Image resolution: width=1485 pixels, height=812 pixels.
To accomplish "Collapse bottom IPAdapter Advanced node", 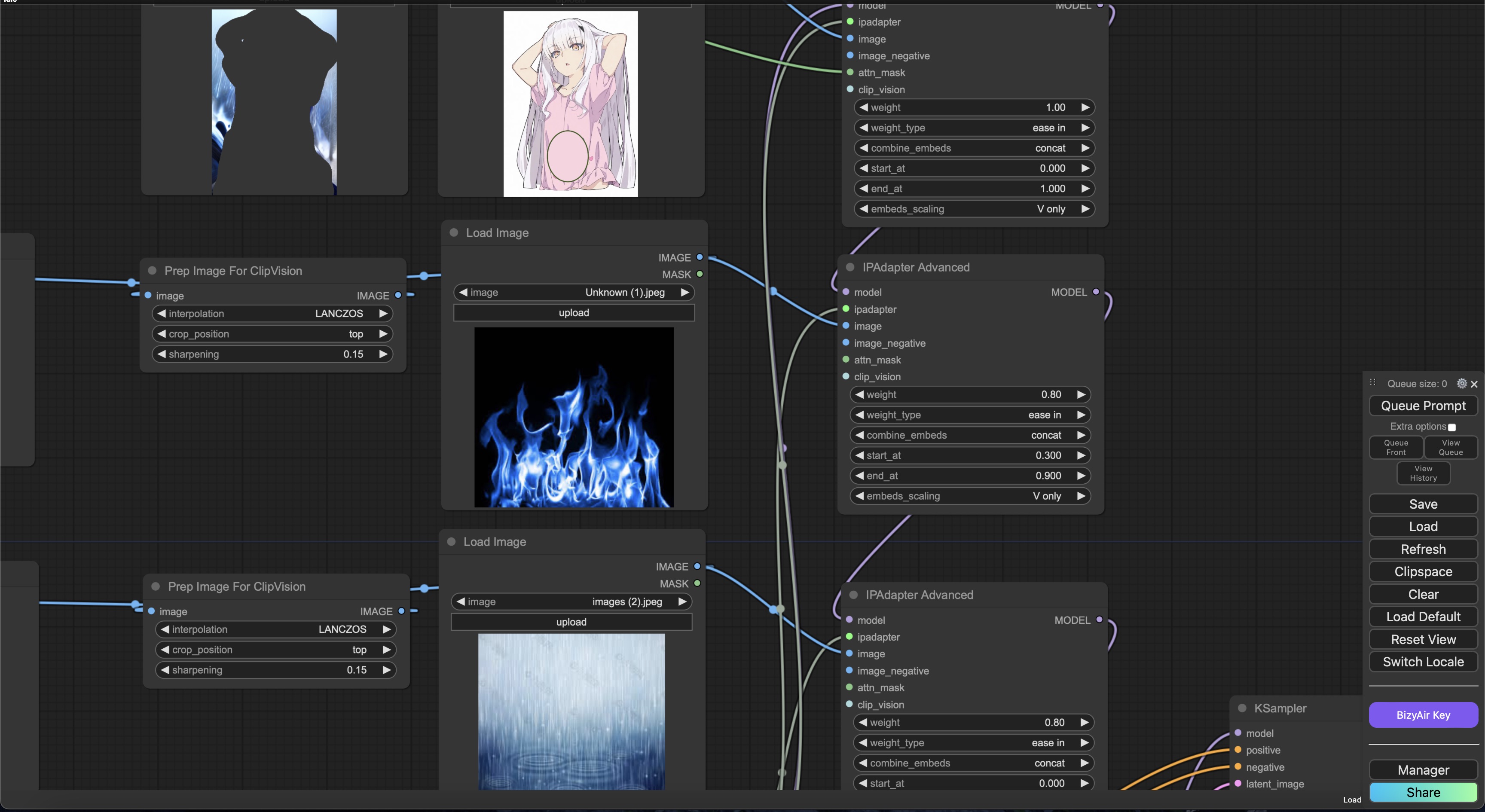I will (853, 595).
